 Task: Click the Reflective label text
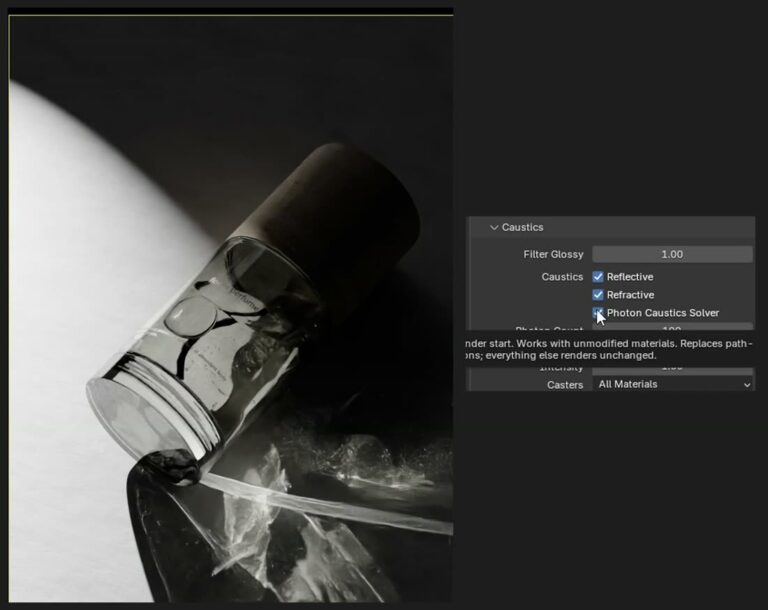pos(630,277)
